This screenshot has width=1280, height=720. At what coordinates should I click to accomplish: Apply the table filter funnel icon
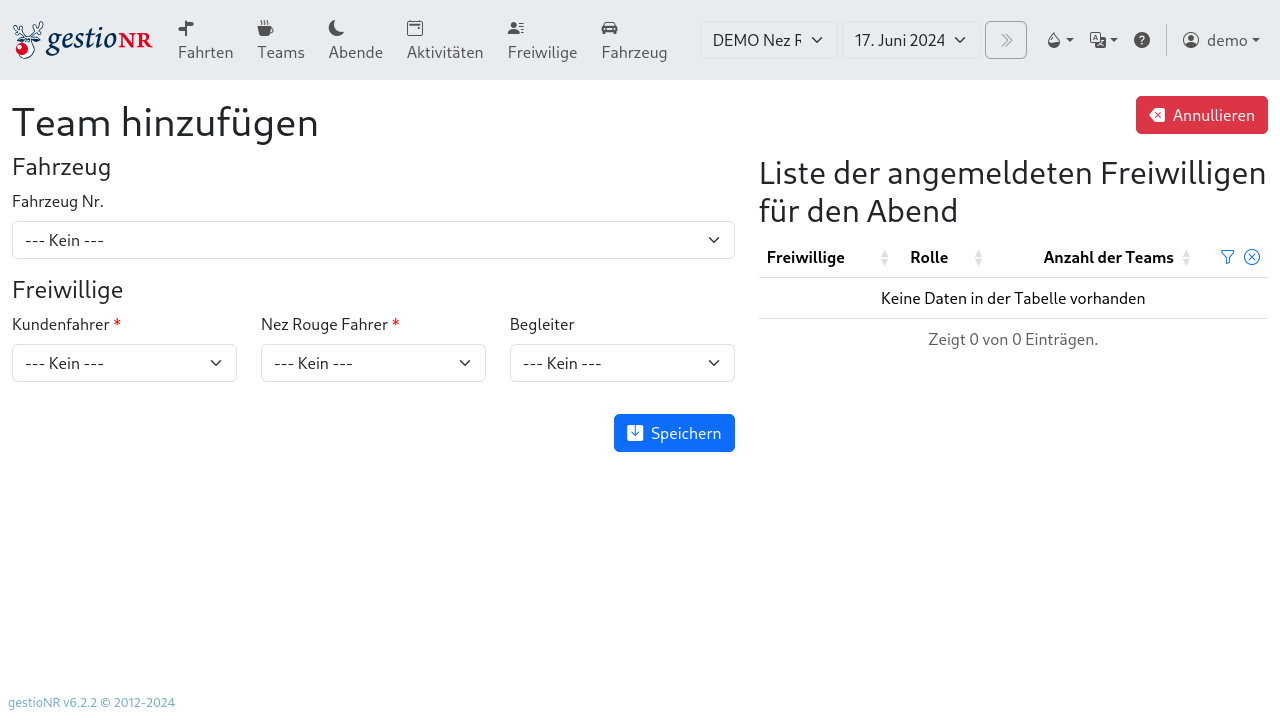coord(1227,257)
